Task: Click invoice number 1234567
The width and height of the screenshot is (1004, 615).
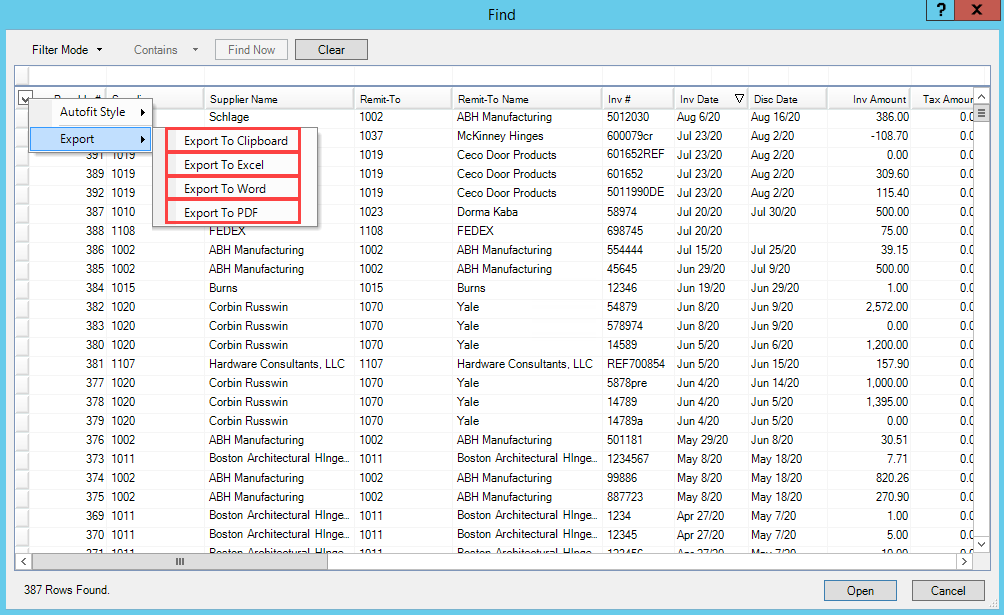Action: tap(628, 459)
